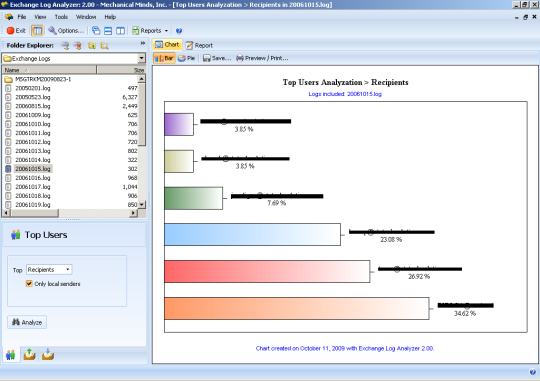540x381 pixels.
Task: Open the Reports dropdown in toolbar
Action: (150, 31)
